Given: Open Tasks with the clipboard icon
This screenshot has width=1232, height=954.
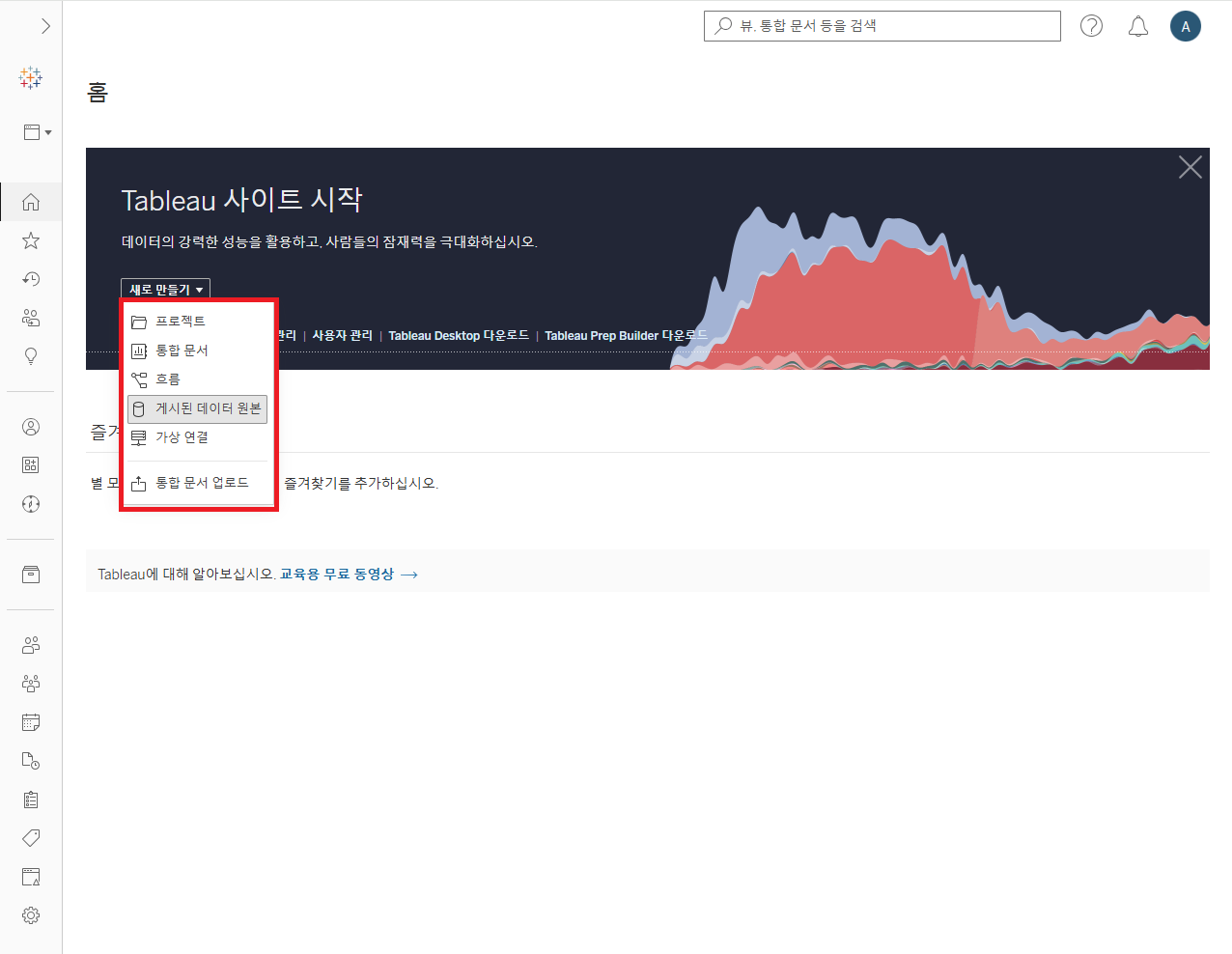Looking at the screenshot, I should pyautogui.click(x=31, y=800).
